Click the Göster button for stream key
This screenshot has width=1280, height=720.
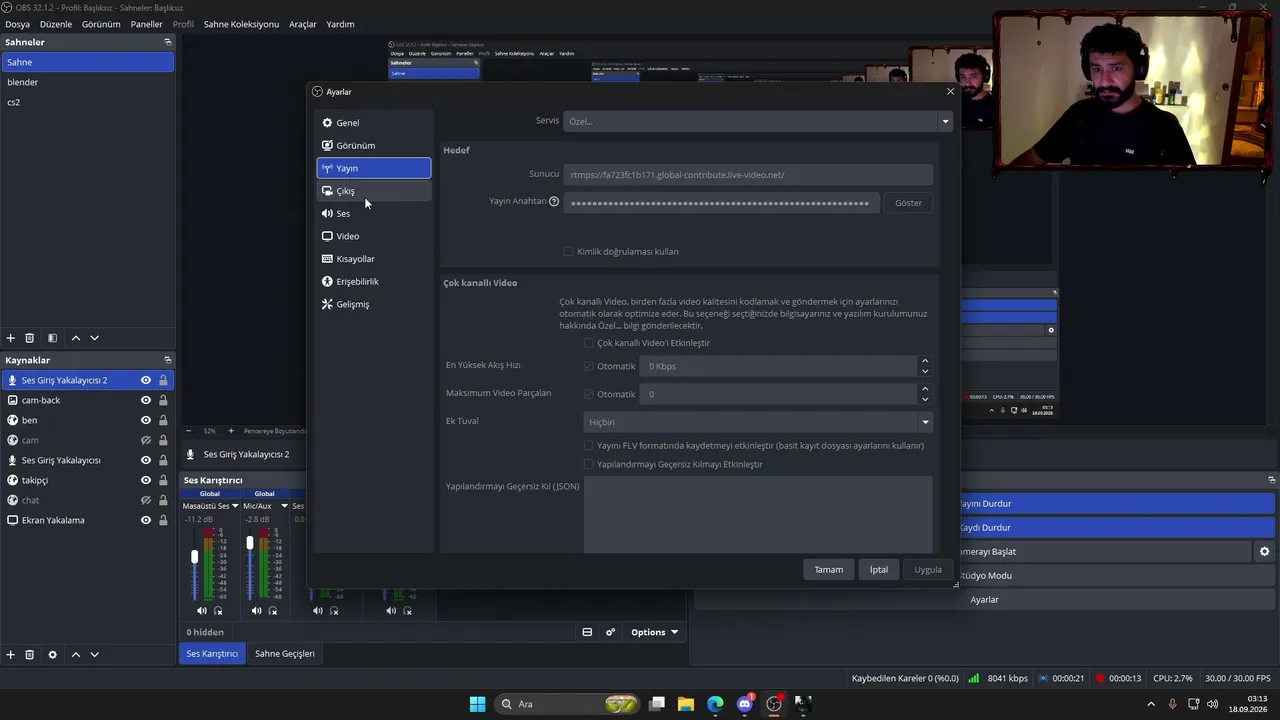pos(908,203)
